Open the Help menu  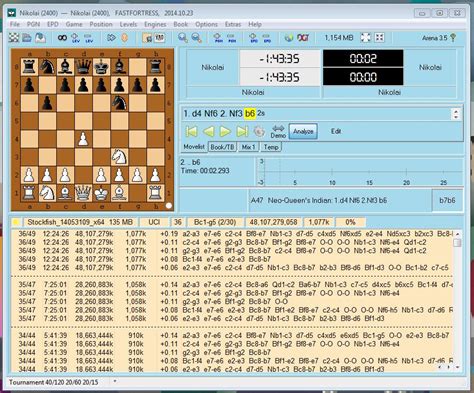click(x=255, y=24)
